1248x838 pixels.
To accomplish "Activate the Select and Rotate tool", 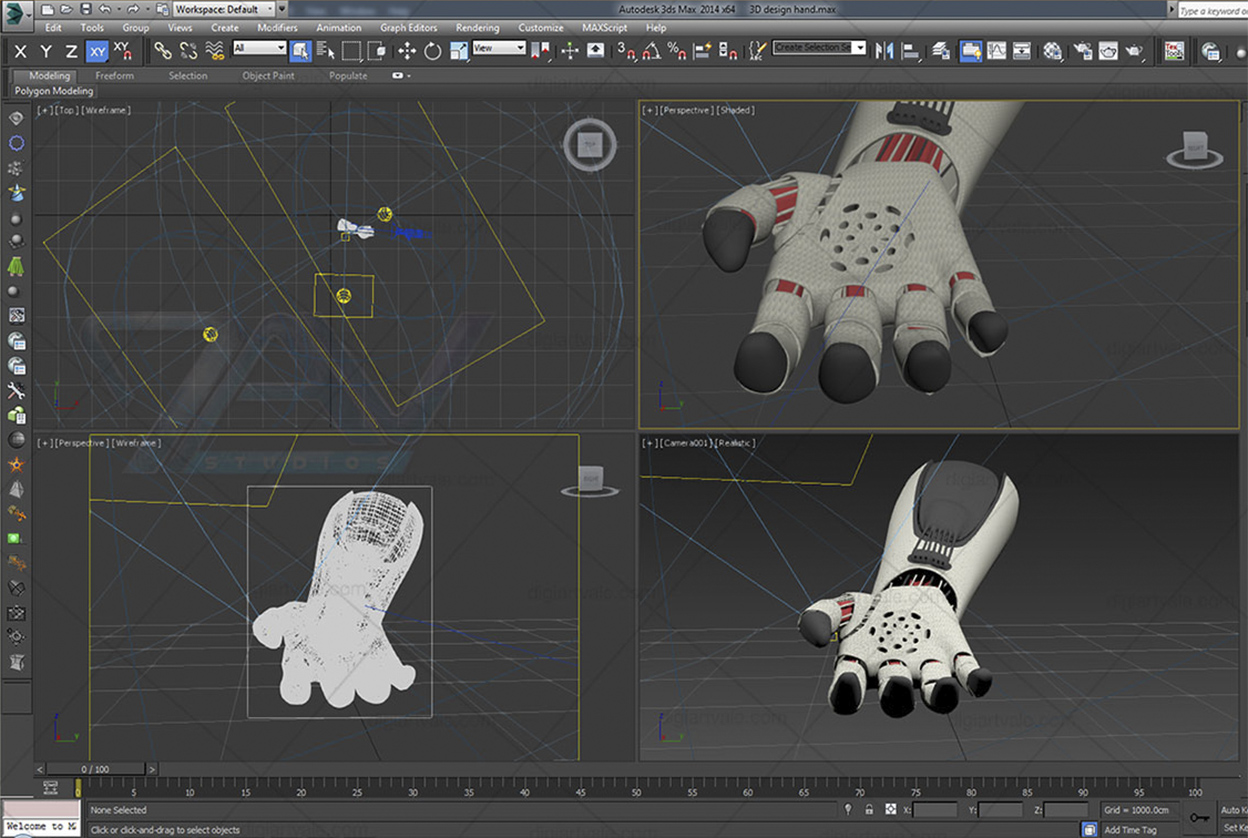I will click(431, 49).
